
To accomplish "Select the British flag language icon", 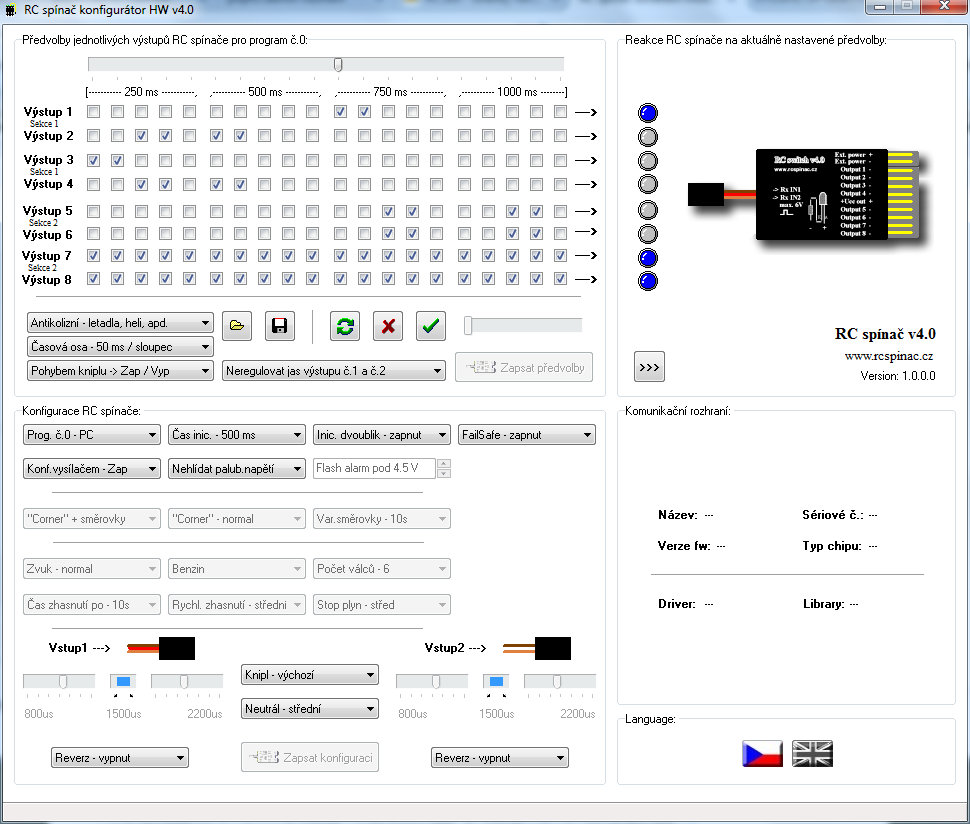I will click(x=812, y=753).
